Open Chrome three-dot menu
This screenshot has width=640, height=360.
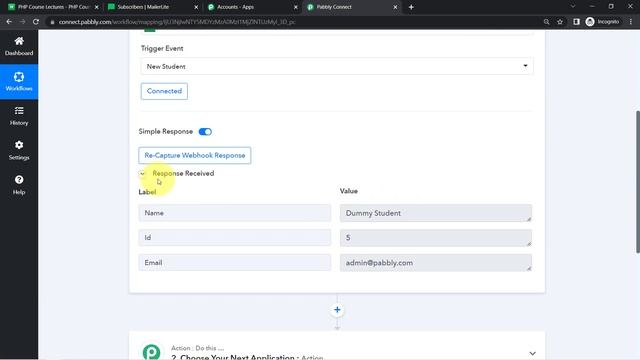click(x=631, y=22)
